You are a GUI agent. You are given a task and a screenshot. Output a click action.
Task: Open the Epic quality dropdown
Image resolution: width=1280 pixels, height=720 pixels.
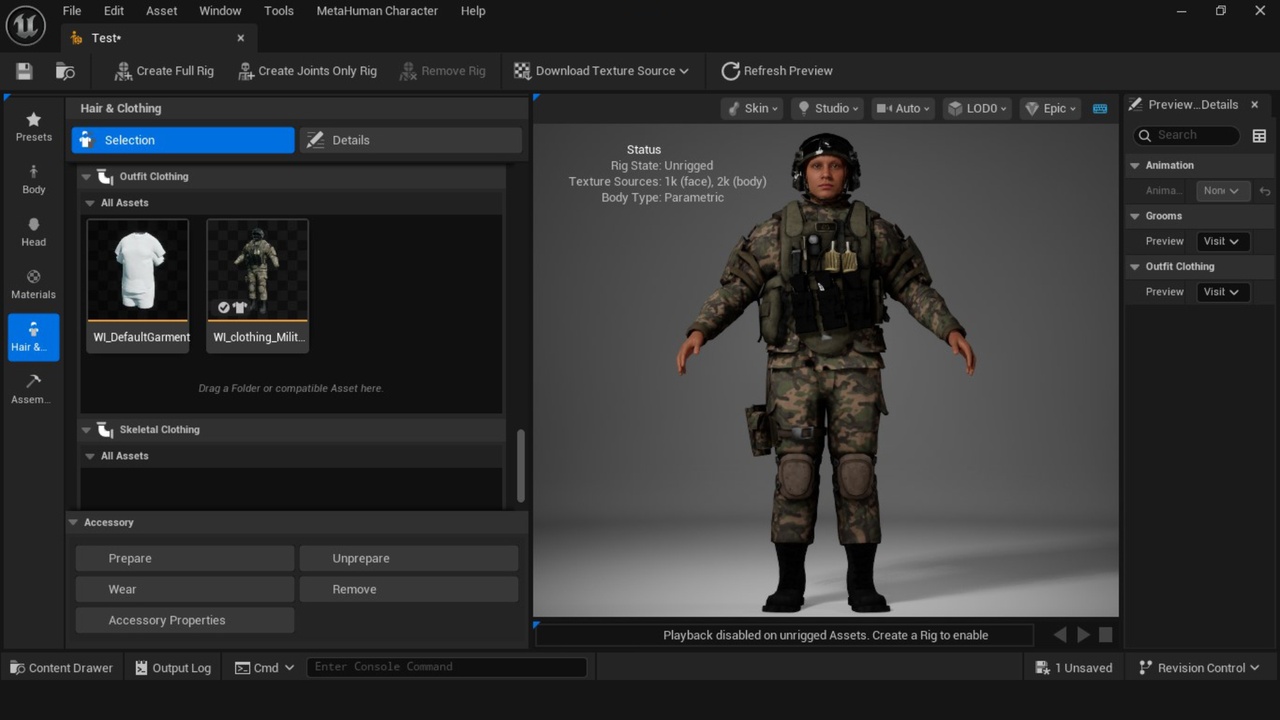point(1050,108)
